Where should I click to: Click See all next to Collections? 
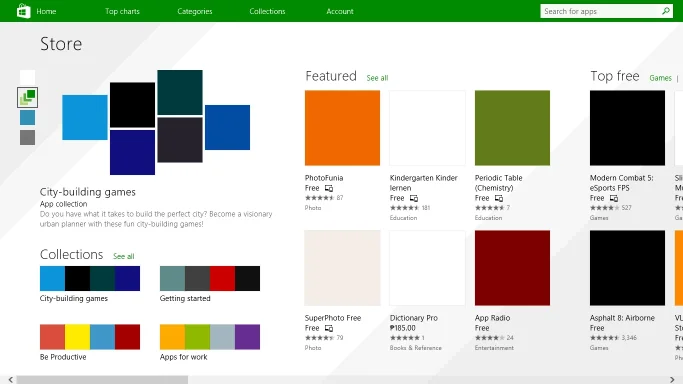tap(124, 256)
